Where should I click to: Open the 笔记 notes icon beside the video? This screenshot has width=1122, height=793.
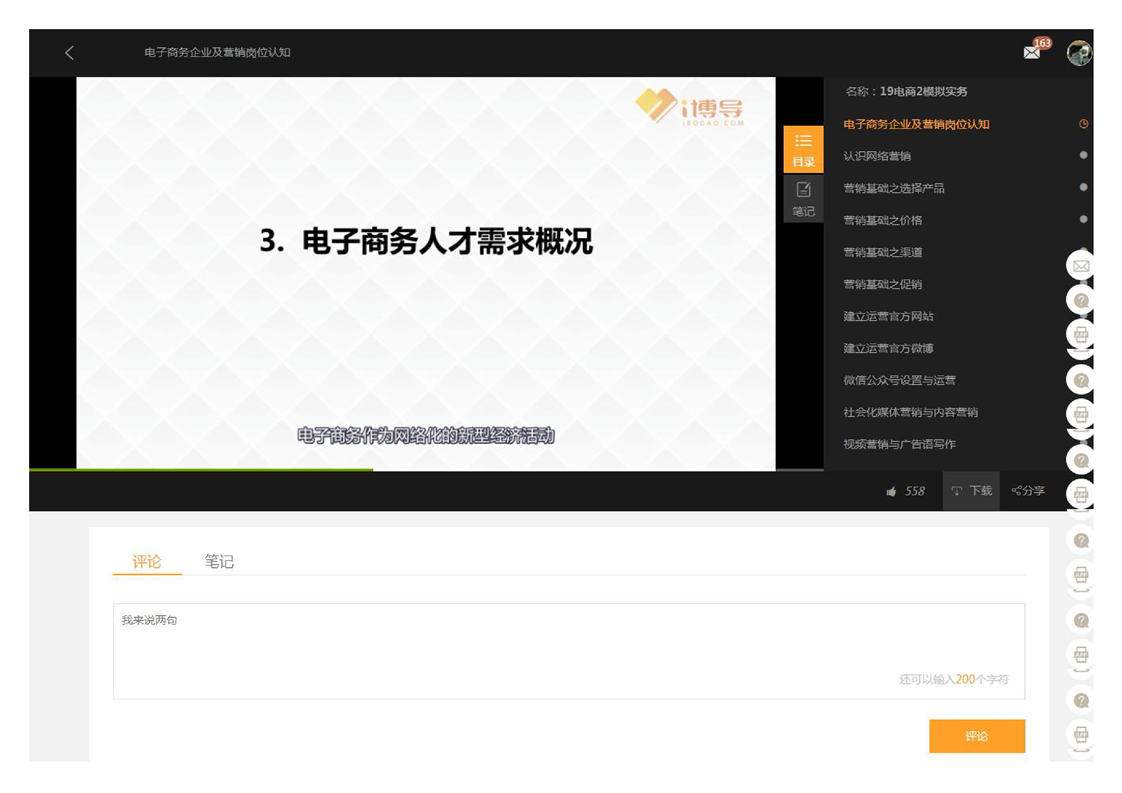tap(803, 198)
